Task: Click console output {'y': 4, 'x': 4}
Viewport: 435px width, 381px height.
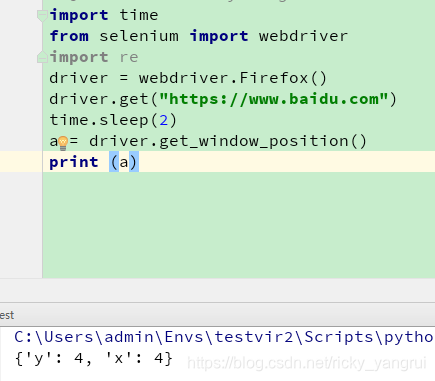Action: coord(93,359)
